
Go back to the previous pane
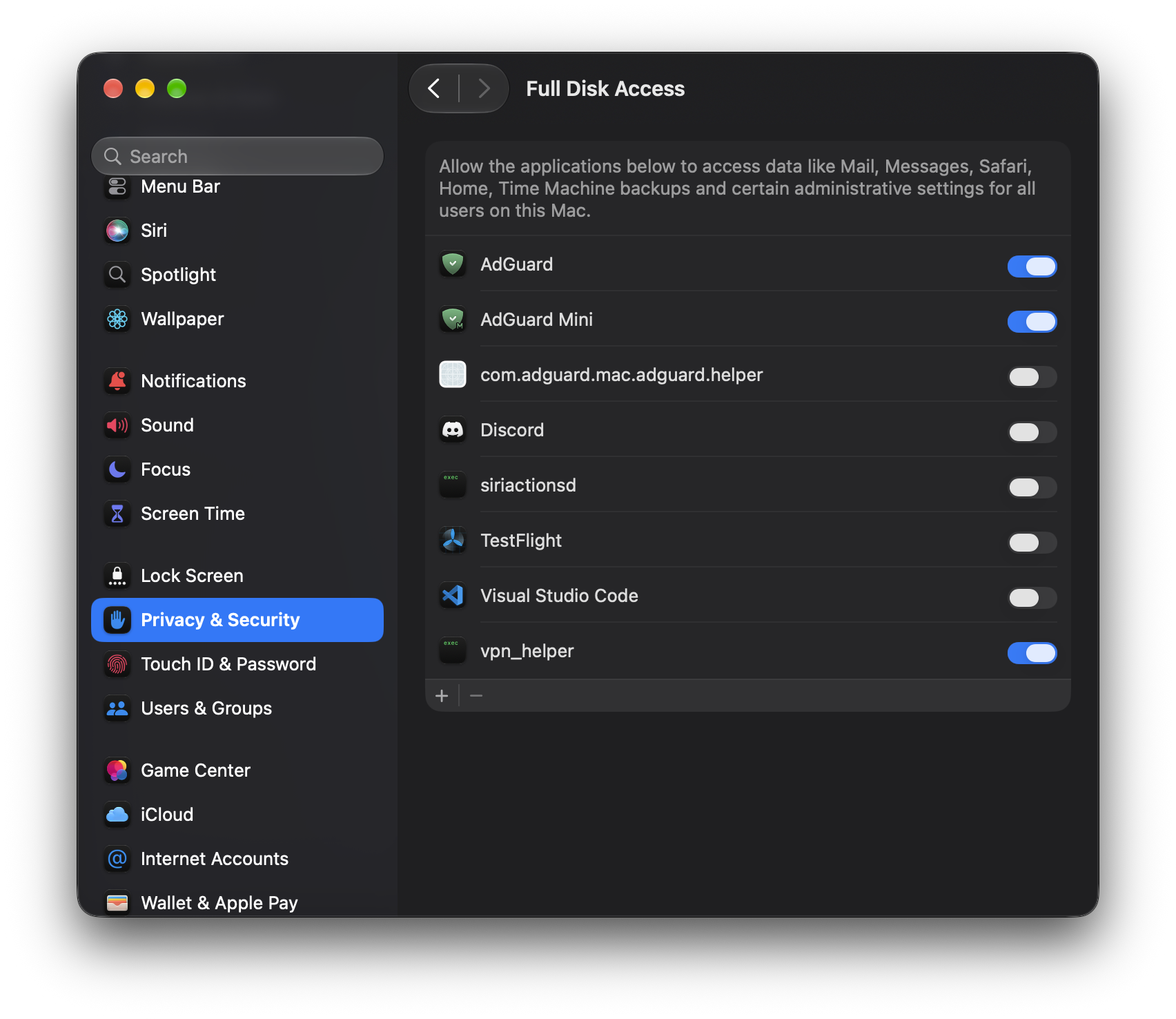coord(434,88)
